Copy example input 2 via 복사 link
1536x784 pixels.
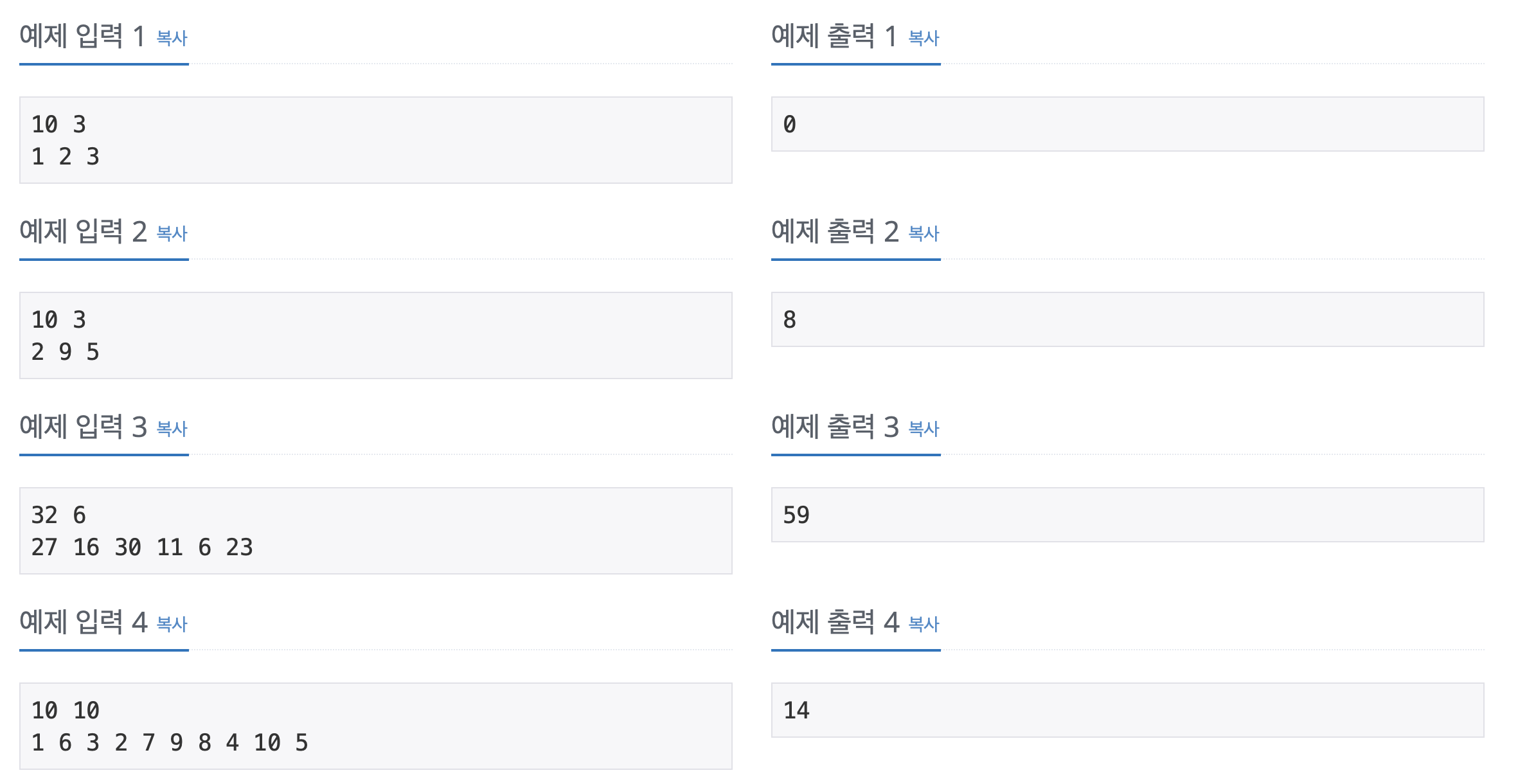[172, 233]
